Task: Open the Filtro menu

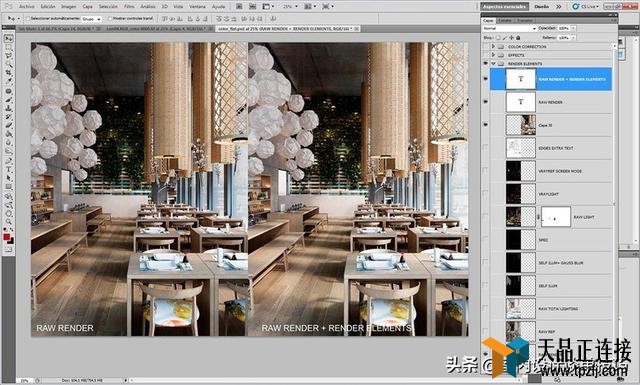Action: (129, 7)
